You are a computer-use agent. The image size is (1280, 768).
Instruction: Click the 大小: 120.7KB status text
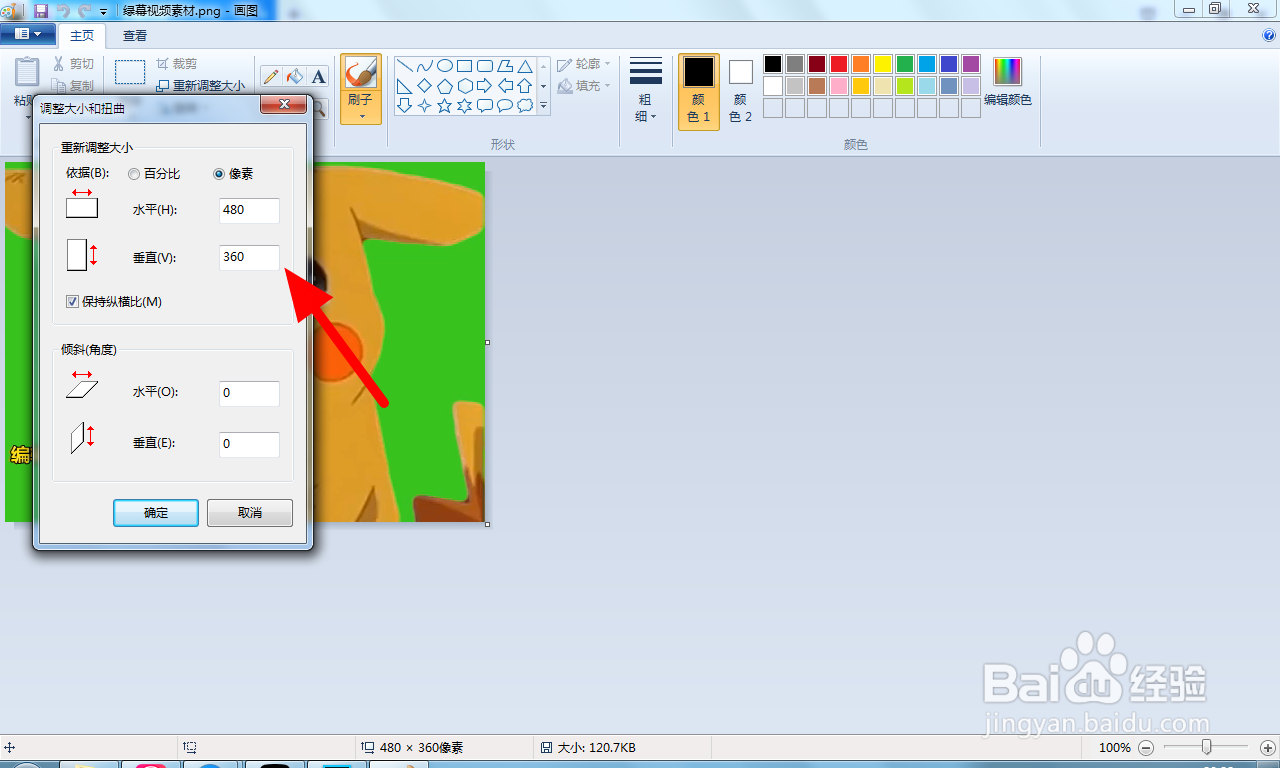pyautogui.click(x=596, y=748)
